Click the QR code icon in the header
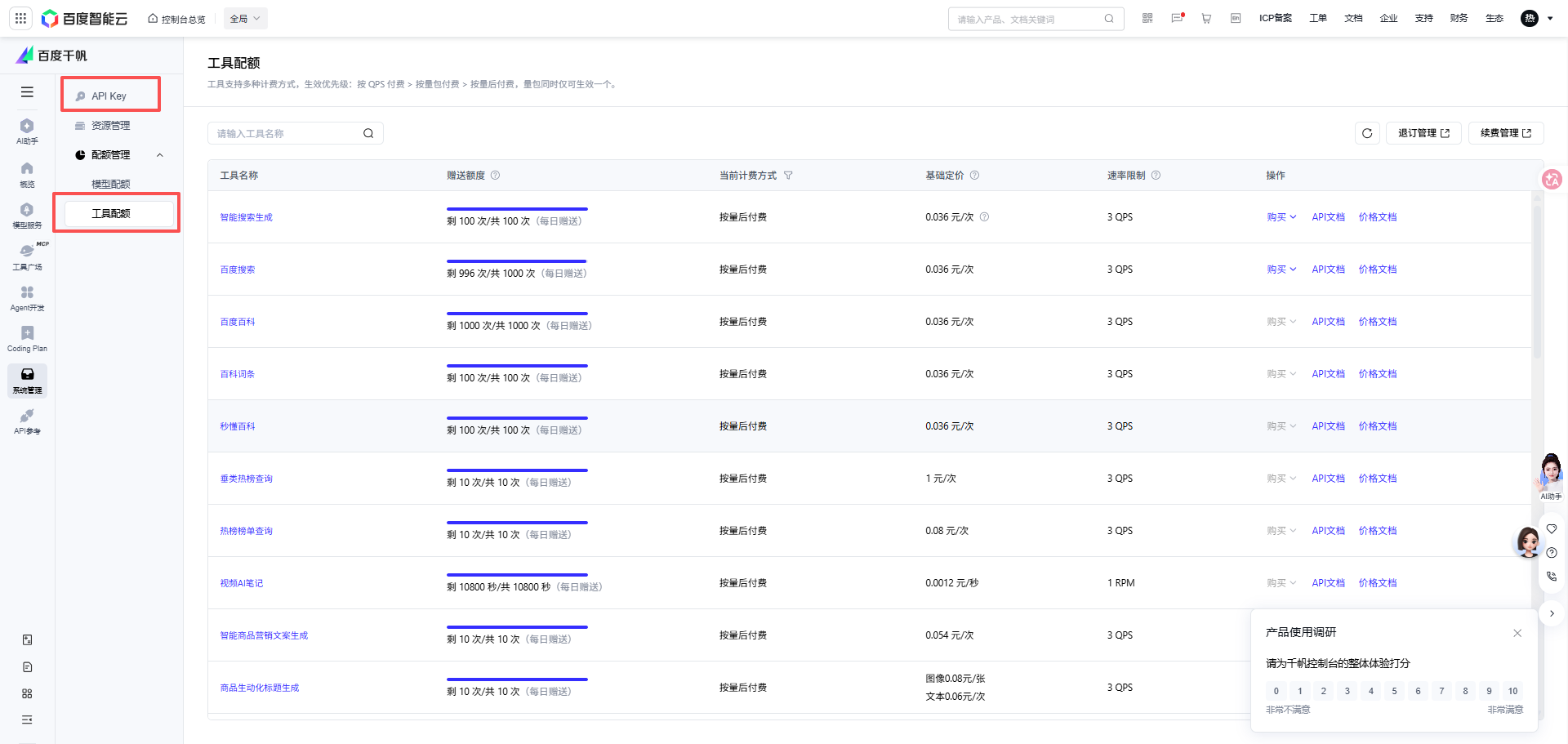Image resolution: width=1568 pixels, height=744 pixels. pyautogui.click(x=1147, y=18)
